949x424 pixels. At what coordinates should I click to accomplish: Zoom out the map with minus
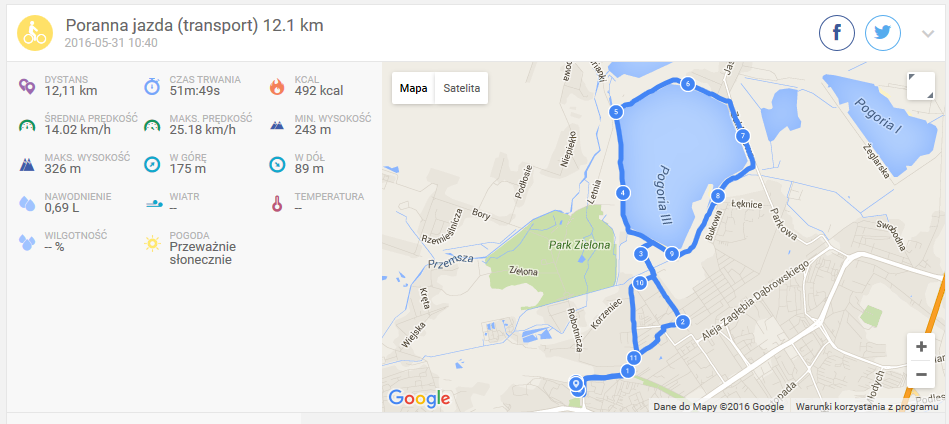coord(921,374)
